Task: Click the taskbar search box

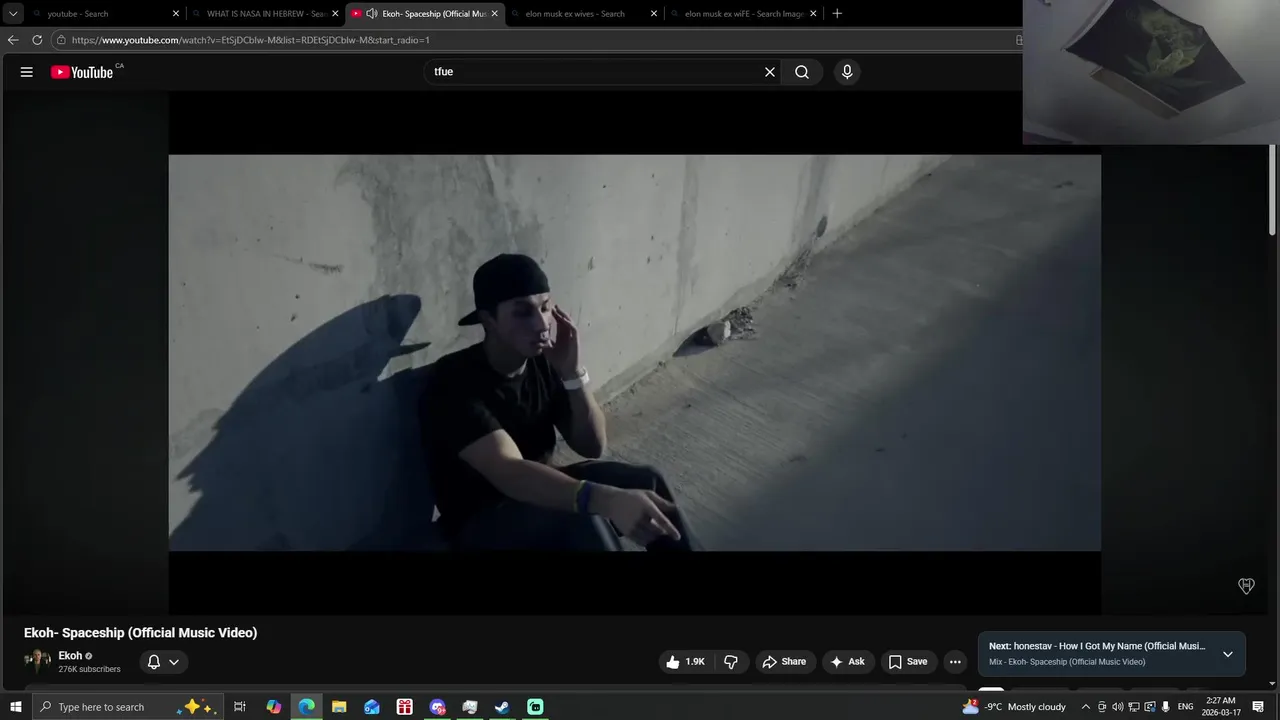Action: (127, 707)
